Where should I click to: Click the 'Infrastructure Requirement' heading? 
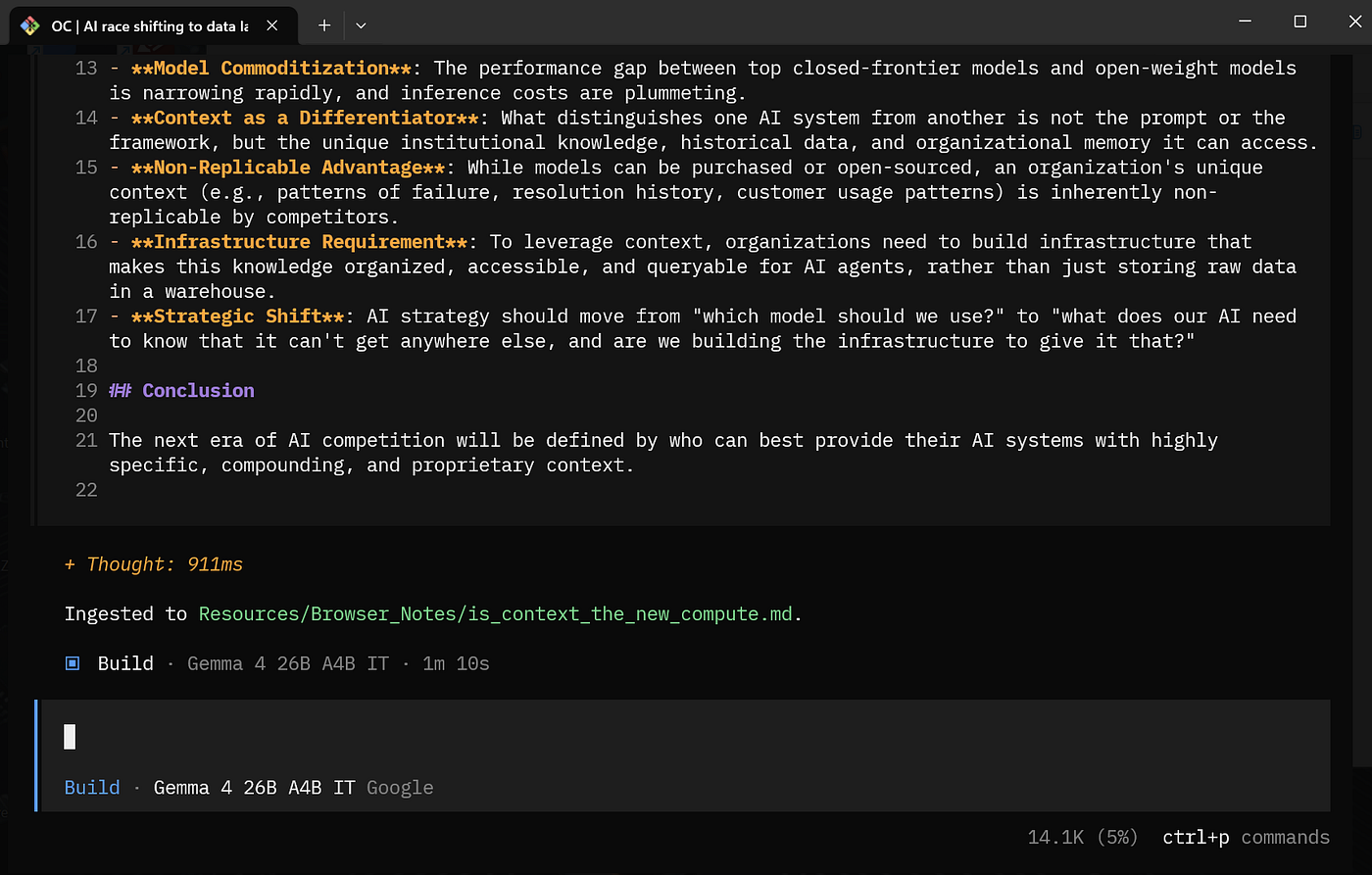click(x=299, y=242)
